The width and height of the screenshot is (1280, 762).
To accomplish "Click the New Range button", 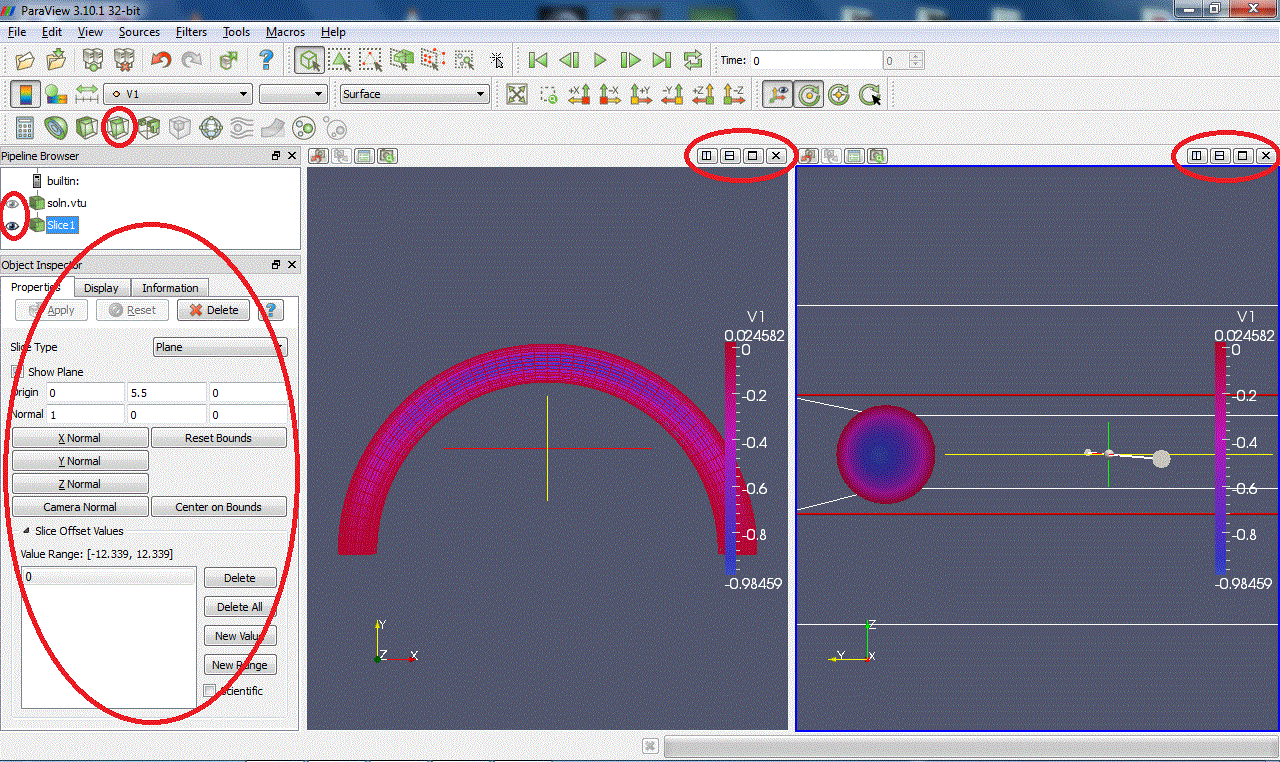I will click(240, 665).
